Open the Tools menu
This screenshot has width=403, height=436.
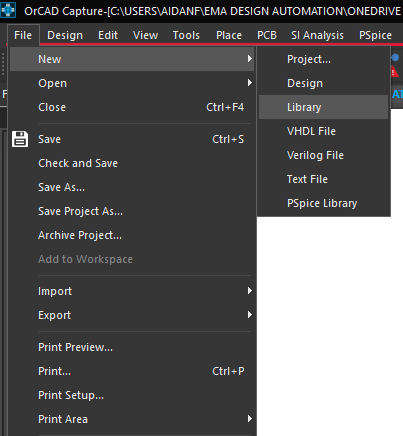pos(186,35)
